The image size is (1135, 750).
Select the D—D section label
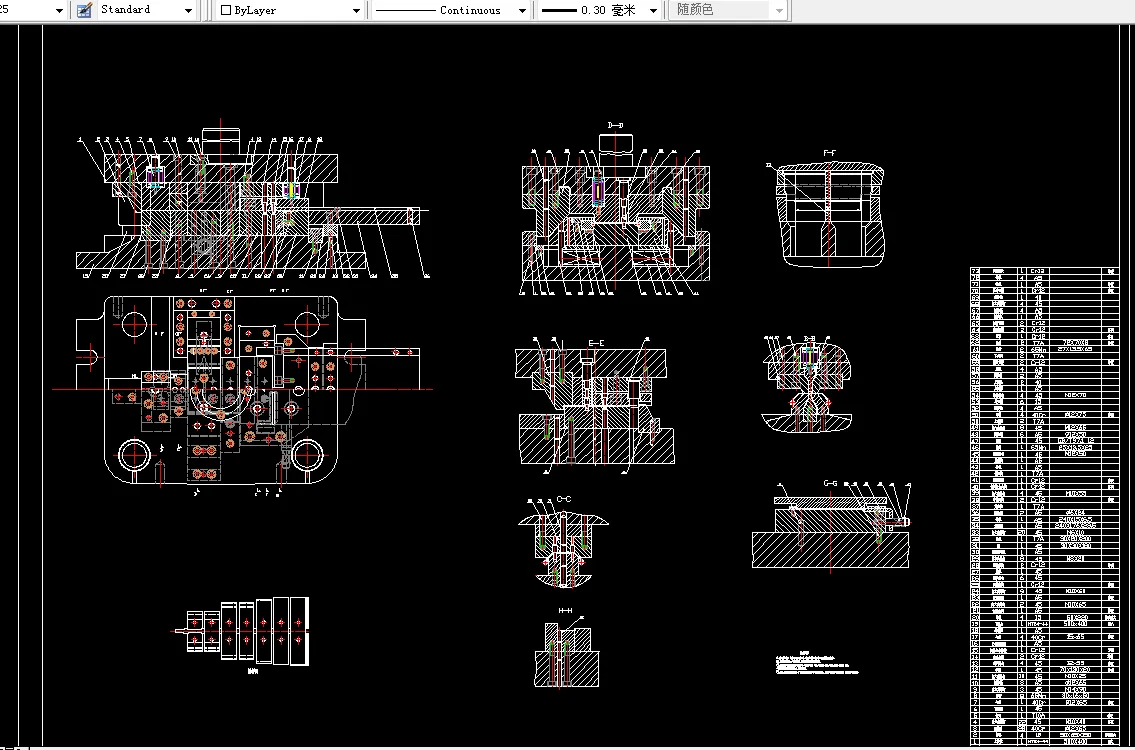tap(615, 125)
